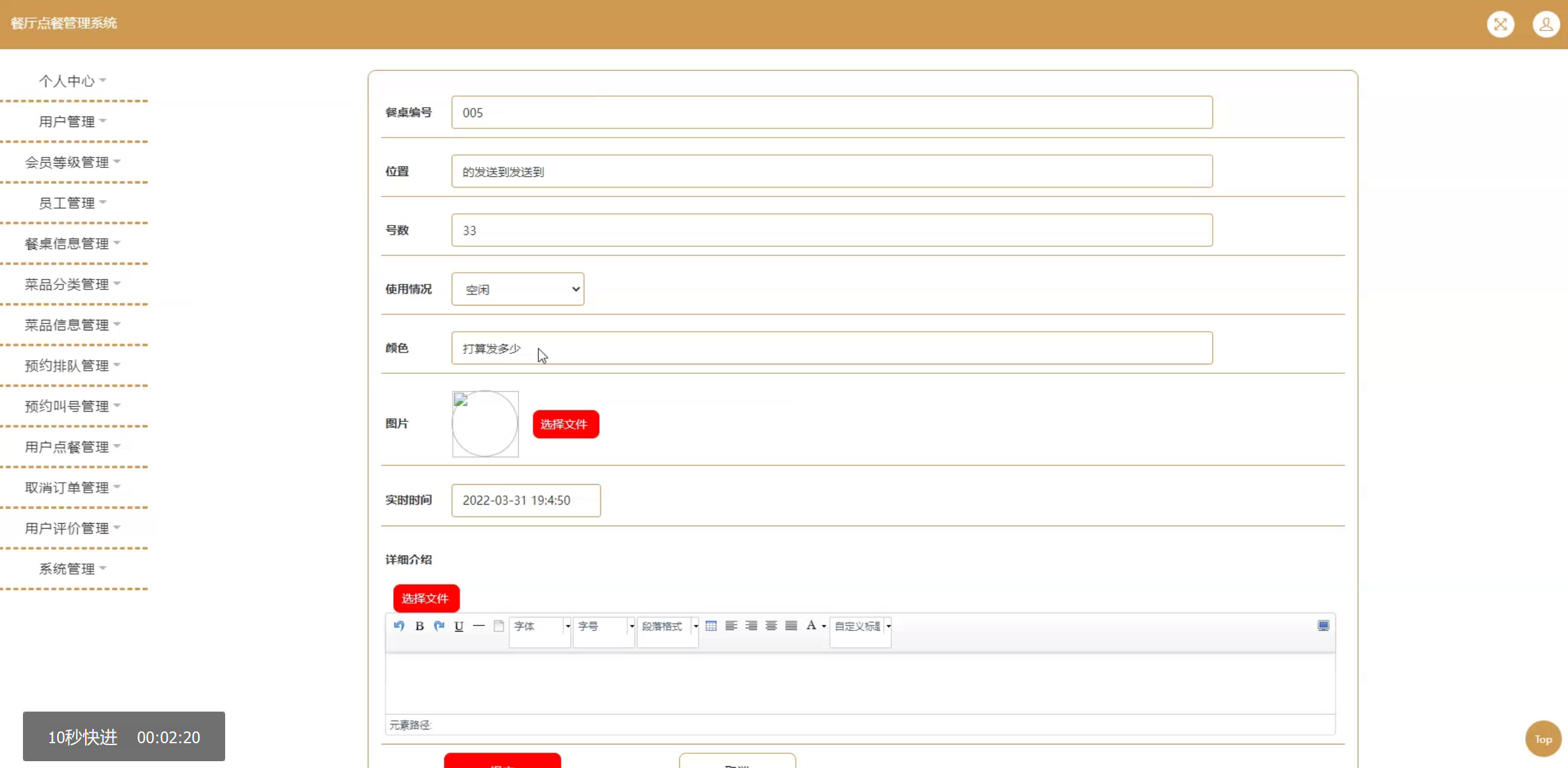Center align text in the editor
Screen dimensions: 1568x768
pos(771,626)
